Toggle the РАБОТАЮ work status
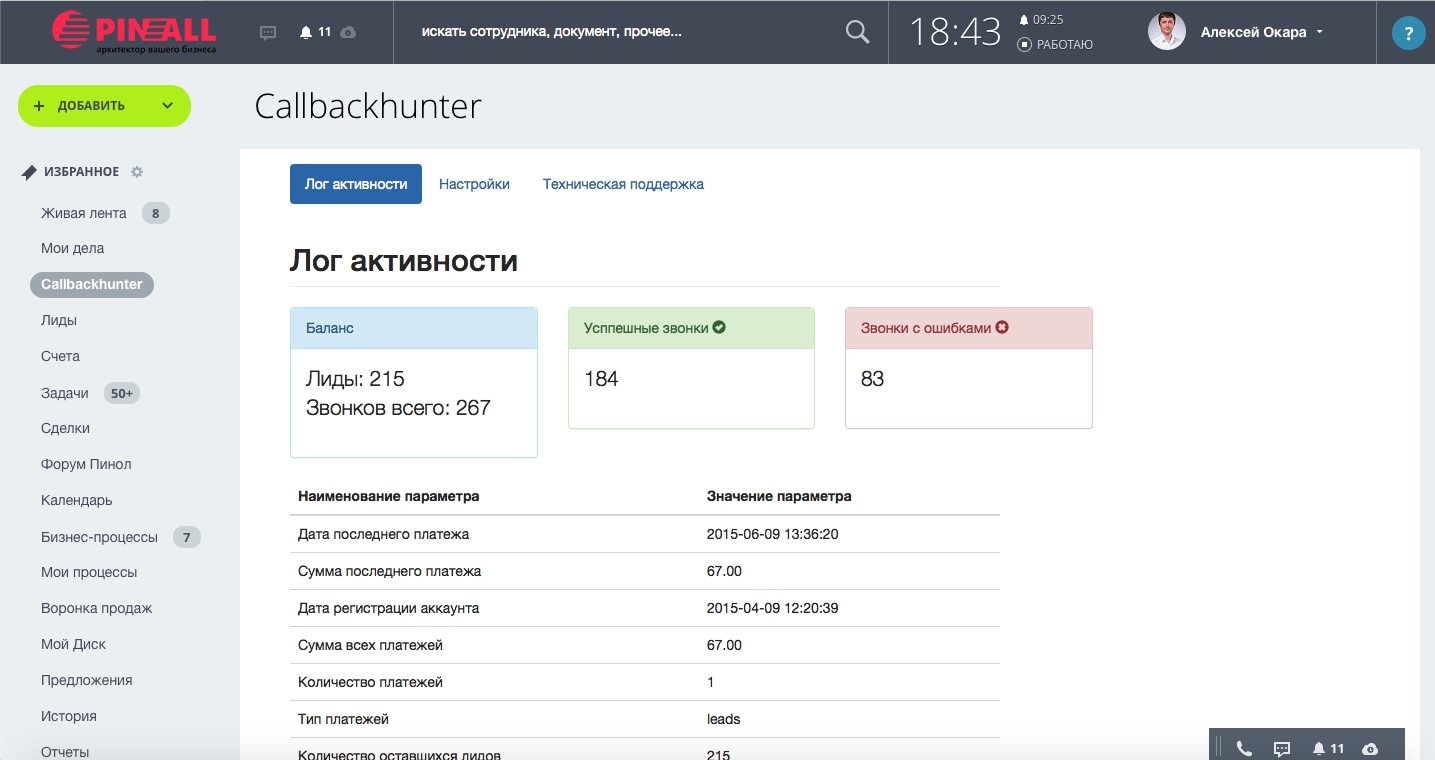 [1055, 45]
